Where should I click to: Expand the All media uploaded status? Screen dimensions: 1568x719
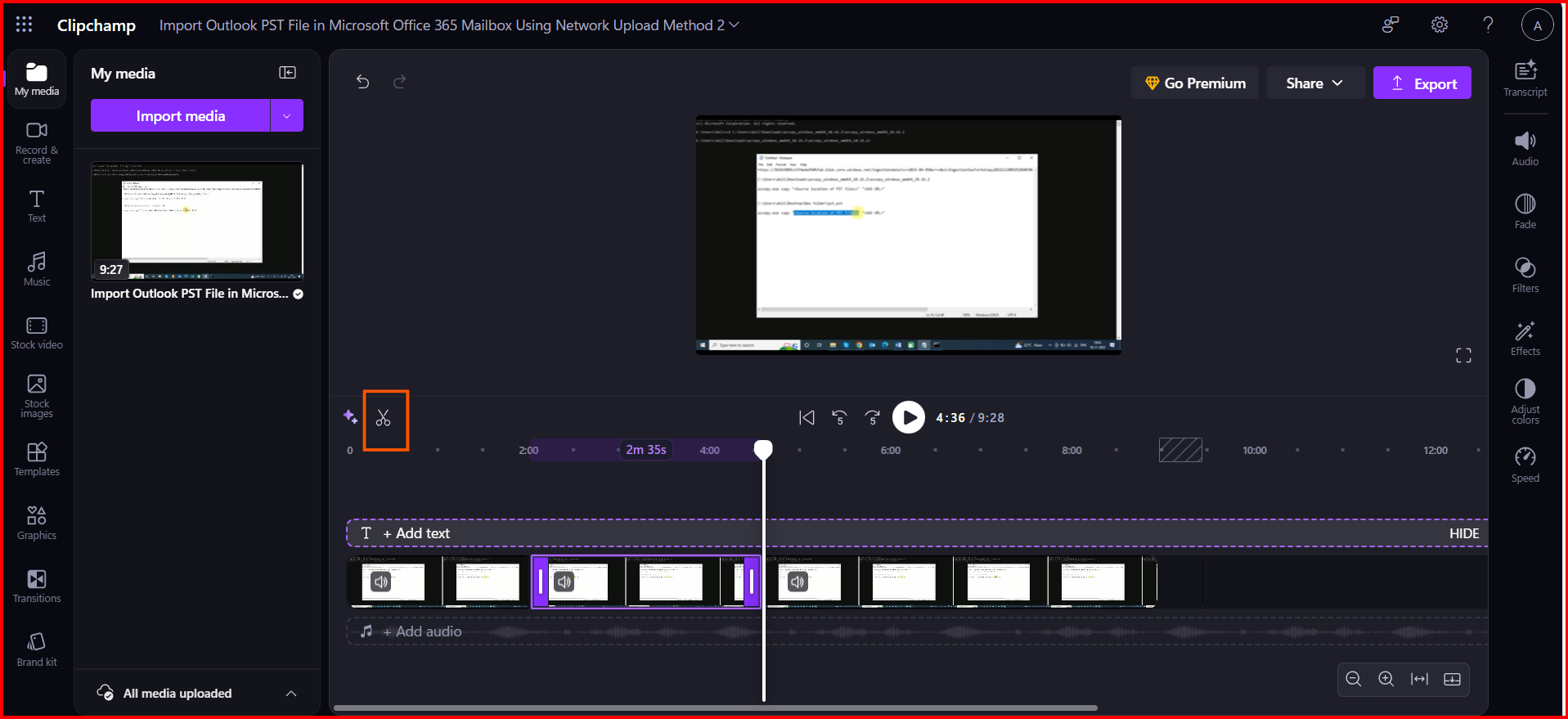click(291, 693)
